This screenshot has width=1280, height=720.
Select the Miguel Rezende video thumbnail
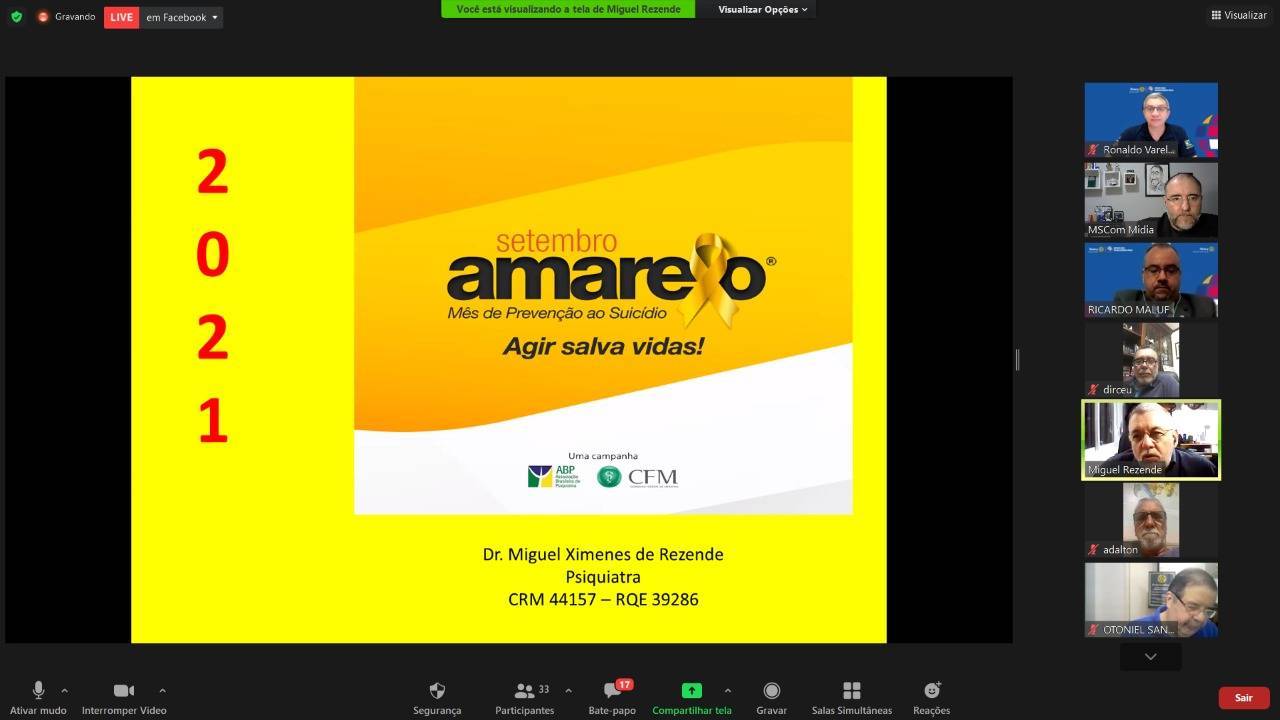[1151, 440]
